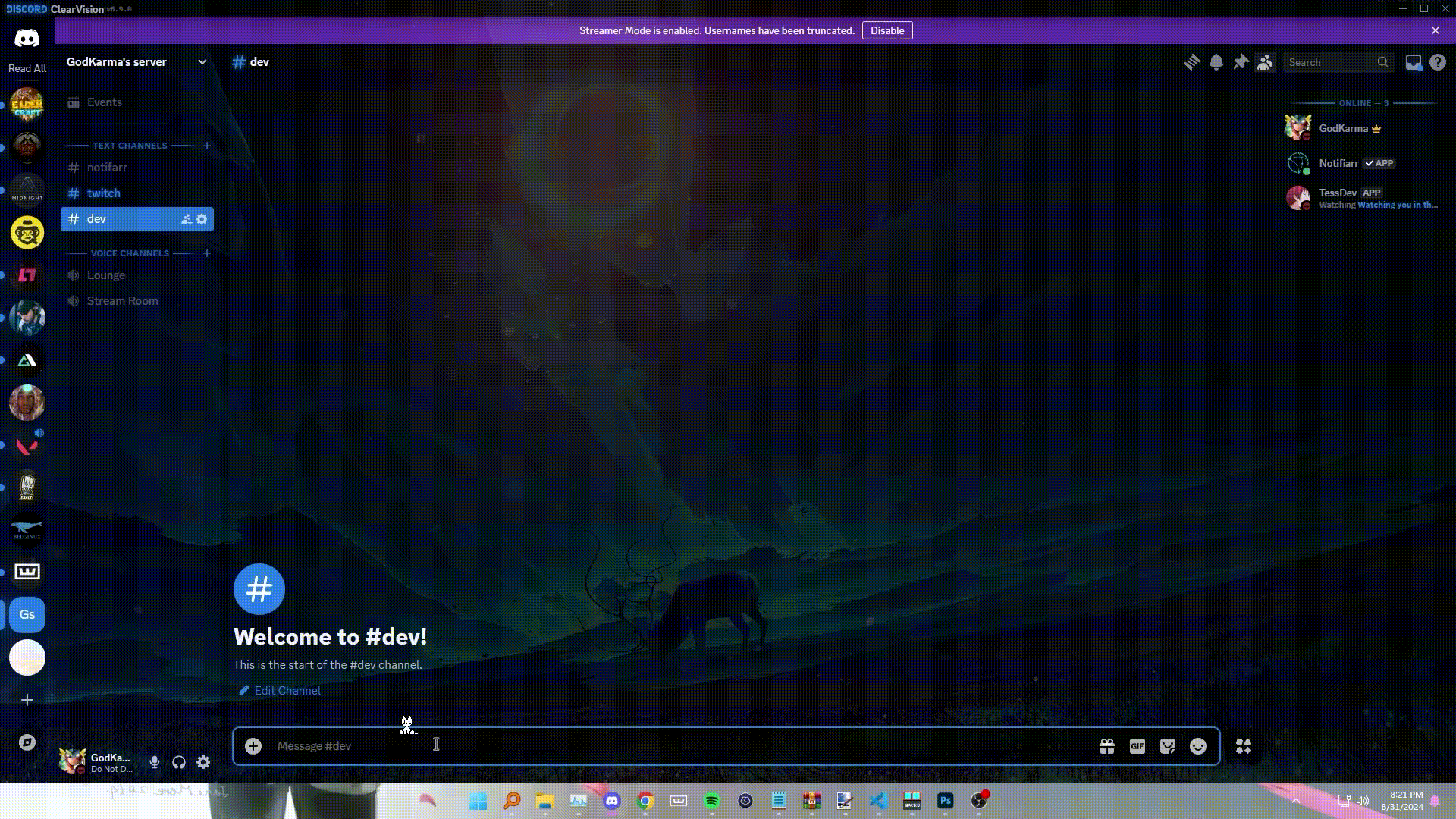Hide the member list

1265,62
